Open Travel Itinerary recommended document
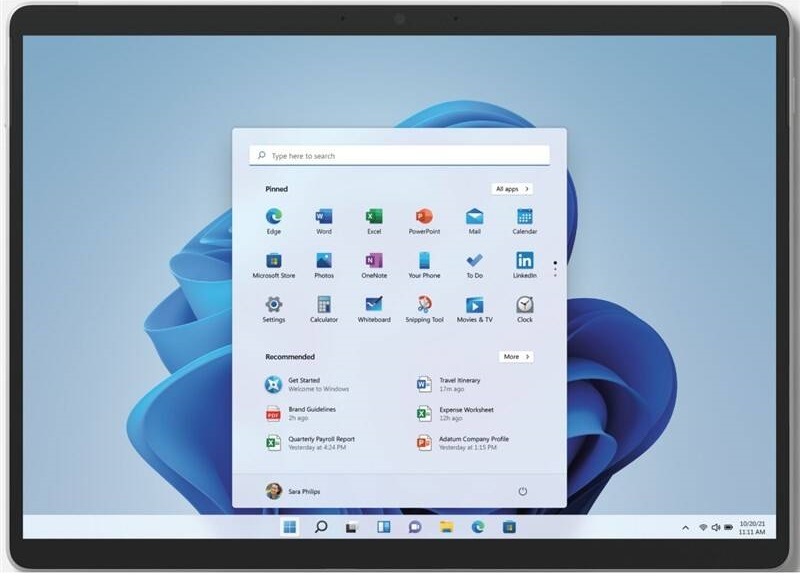Viewport: 800px width, 577px height. (x=449, y=385)
